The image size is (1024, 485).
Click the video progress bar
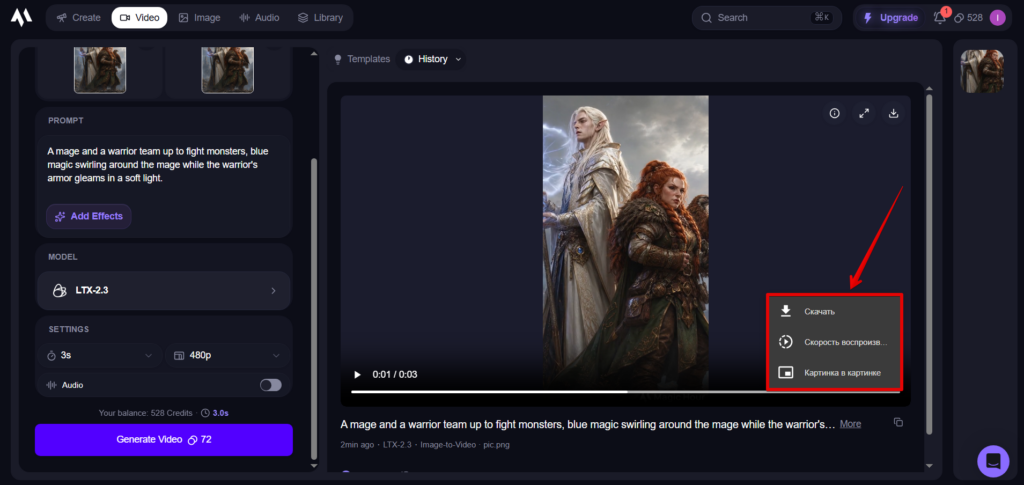[625, 392]
